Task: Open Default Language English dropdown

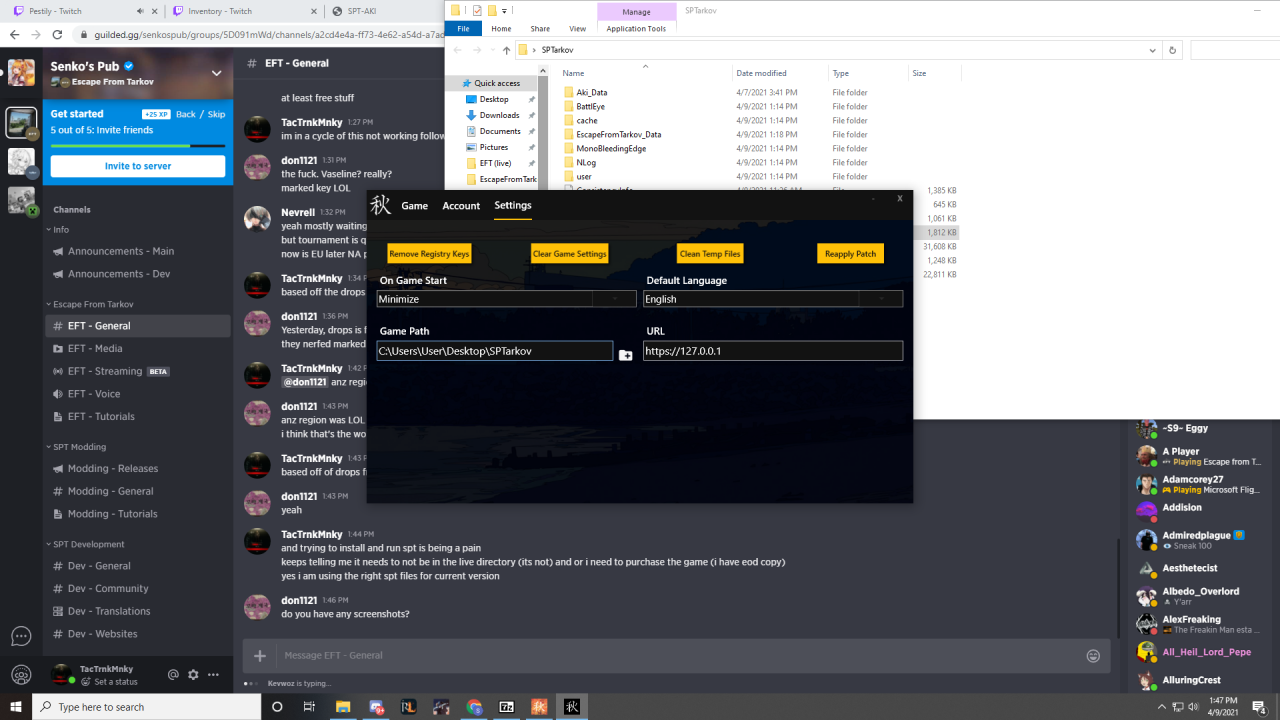Action: [773, 299]
